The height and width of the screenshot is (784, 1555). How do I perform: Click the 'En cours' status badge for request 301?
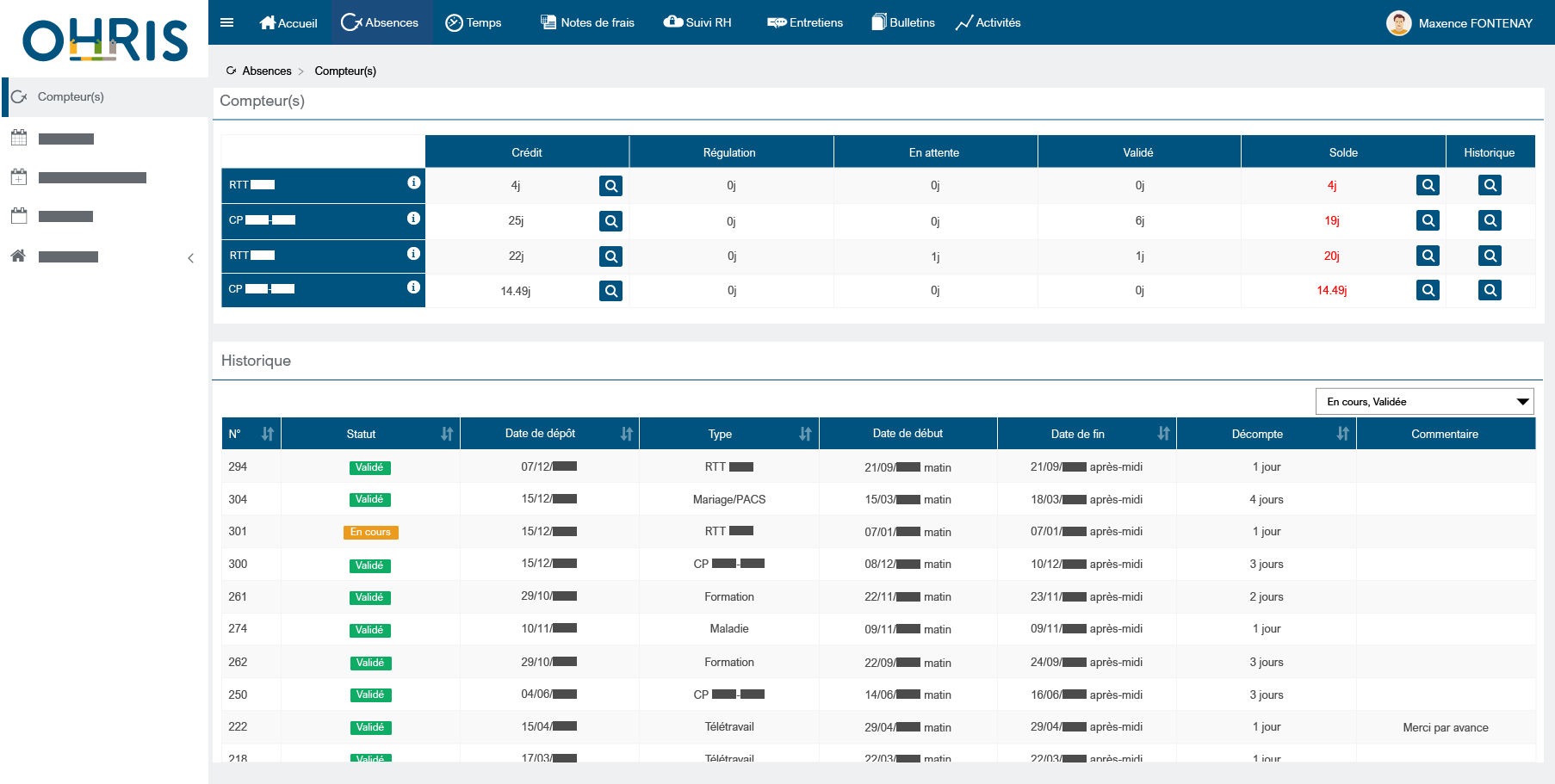[370, 532]
